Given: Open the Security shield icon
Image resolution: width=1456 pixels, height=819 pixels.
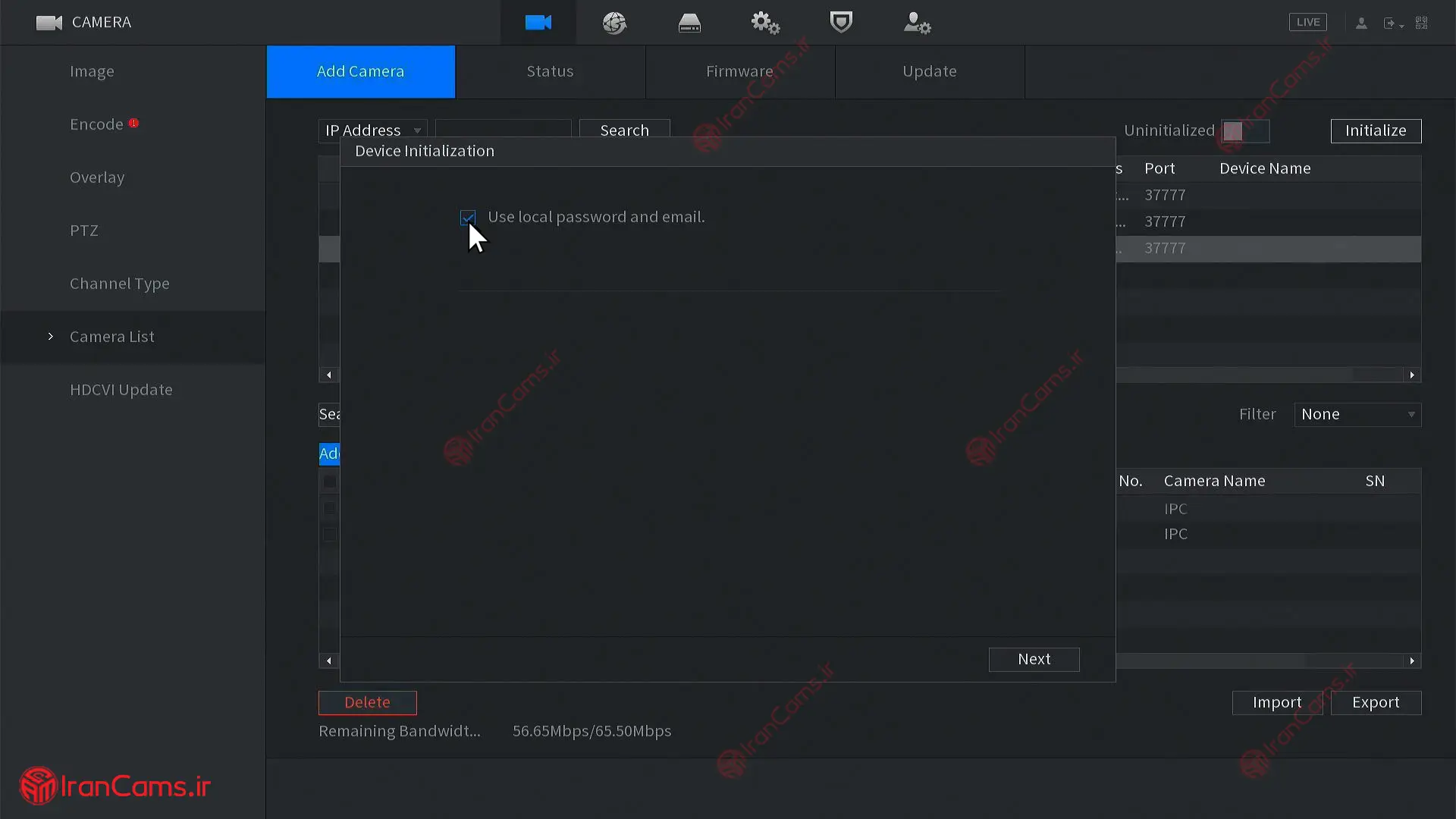Looking at the screenshot, I should click(841, 22).
